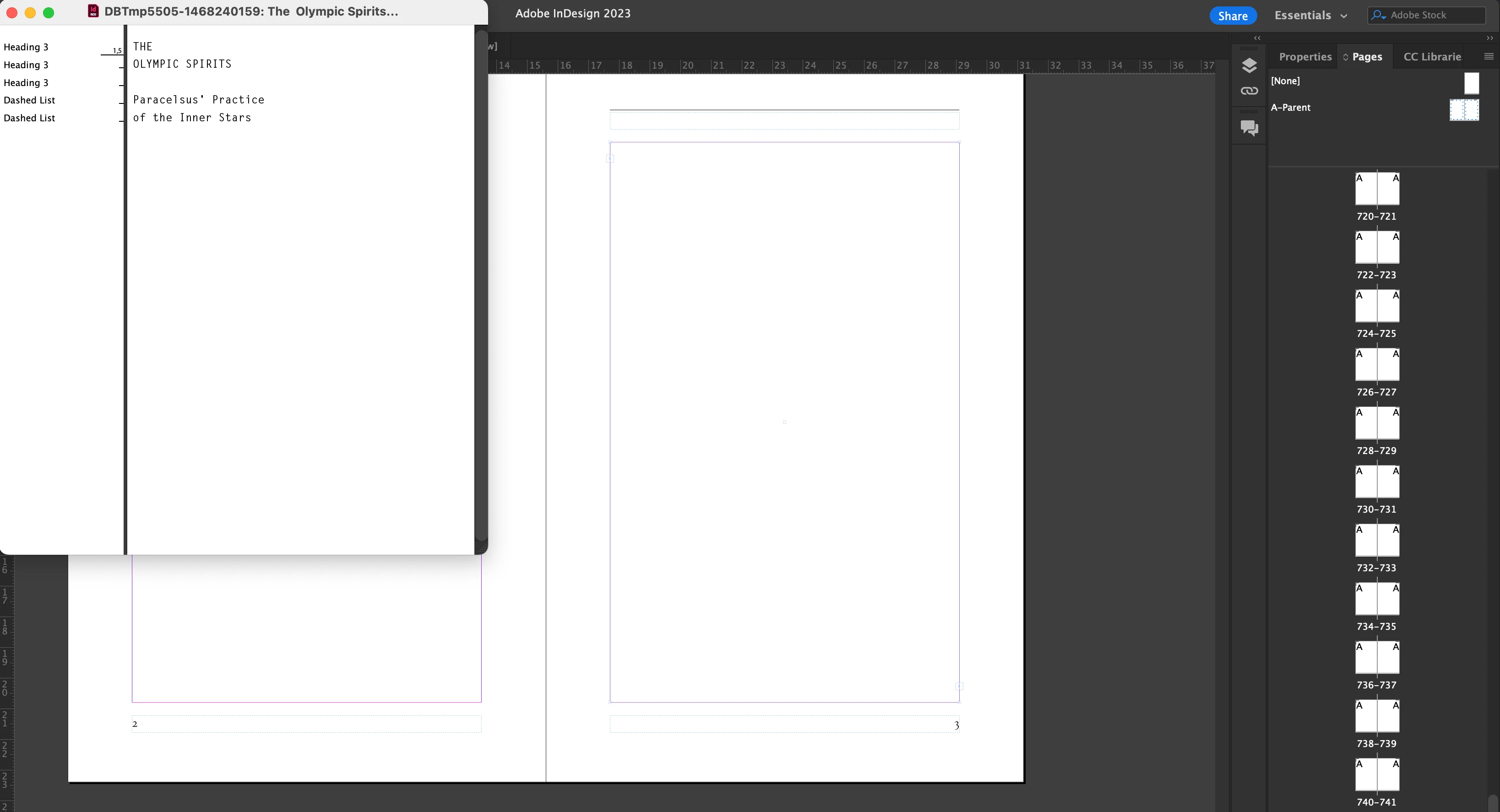This screenshot has height=812, width=1500.
Task: Collapse panels using right double-arrow
Action: pos(1489,38)
